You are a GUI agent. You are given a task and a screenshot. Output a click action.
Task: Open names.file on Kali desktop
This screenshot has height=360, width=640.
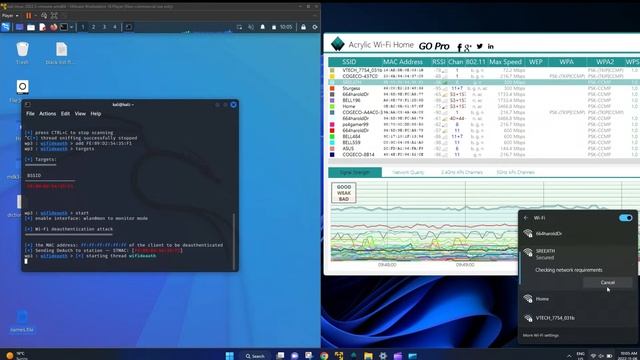pyautogui.click(x=22, y=321)
